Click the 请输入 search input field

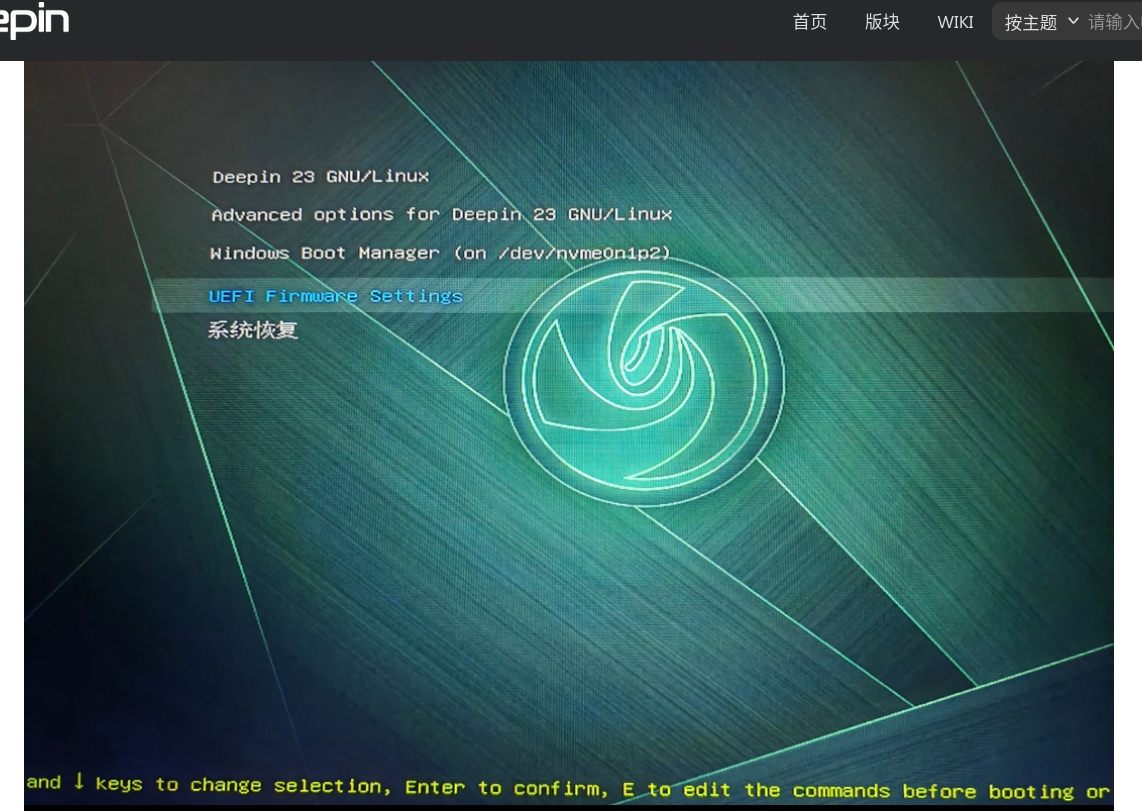click(x=1114, y=22)
